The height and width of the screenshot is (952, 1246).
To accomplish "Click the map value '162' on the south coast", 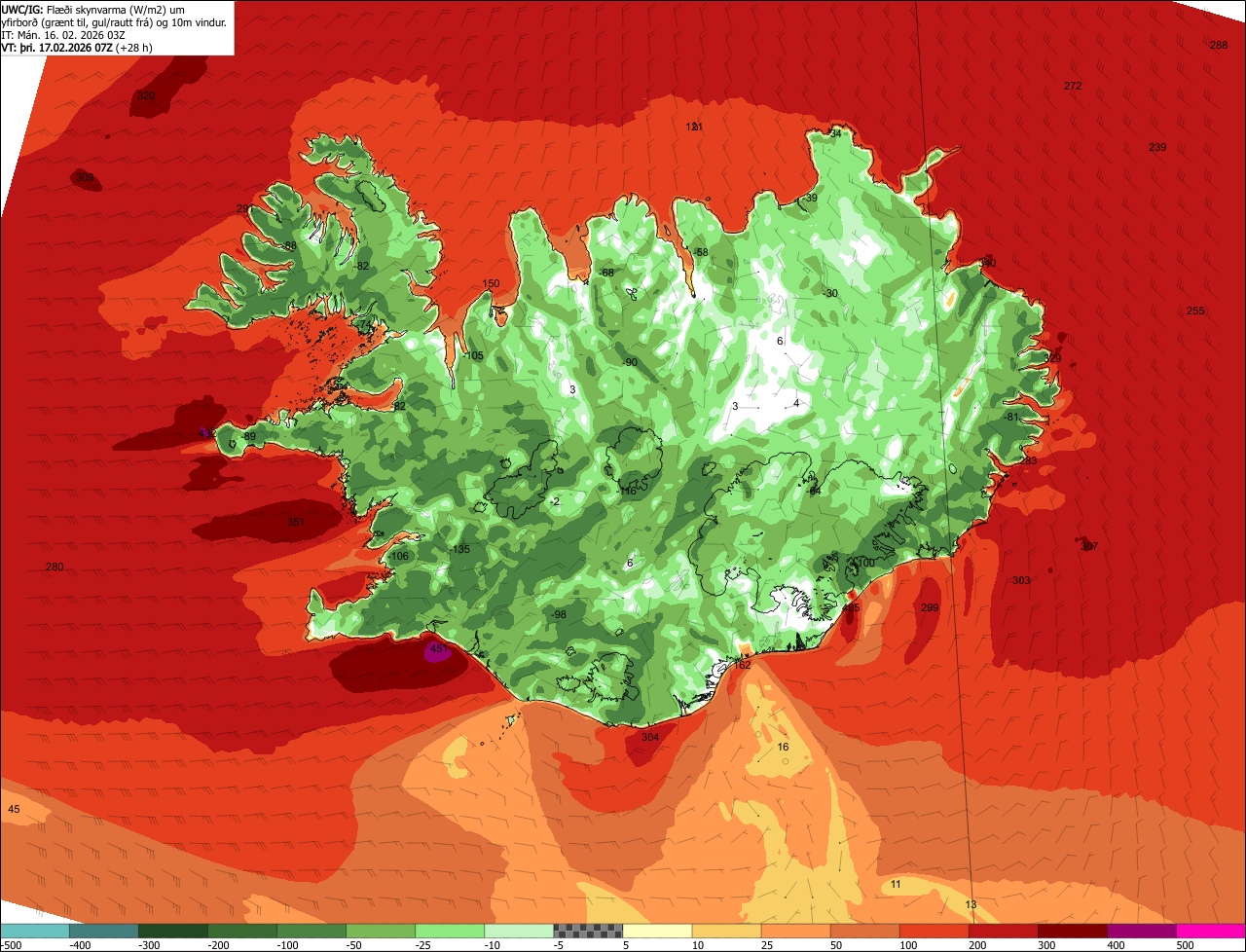I will click(742, 665).
